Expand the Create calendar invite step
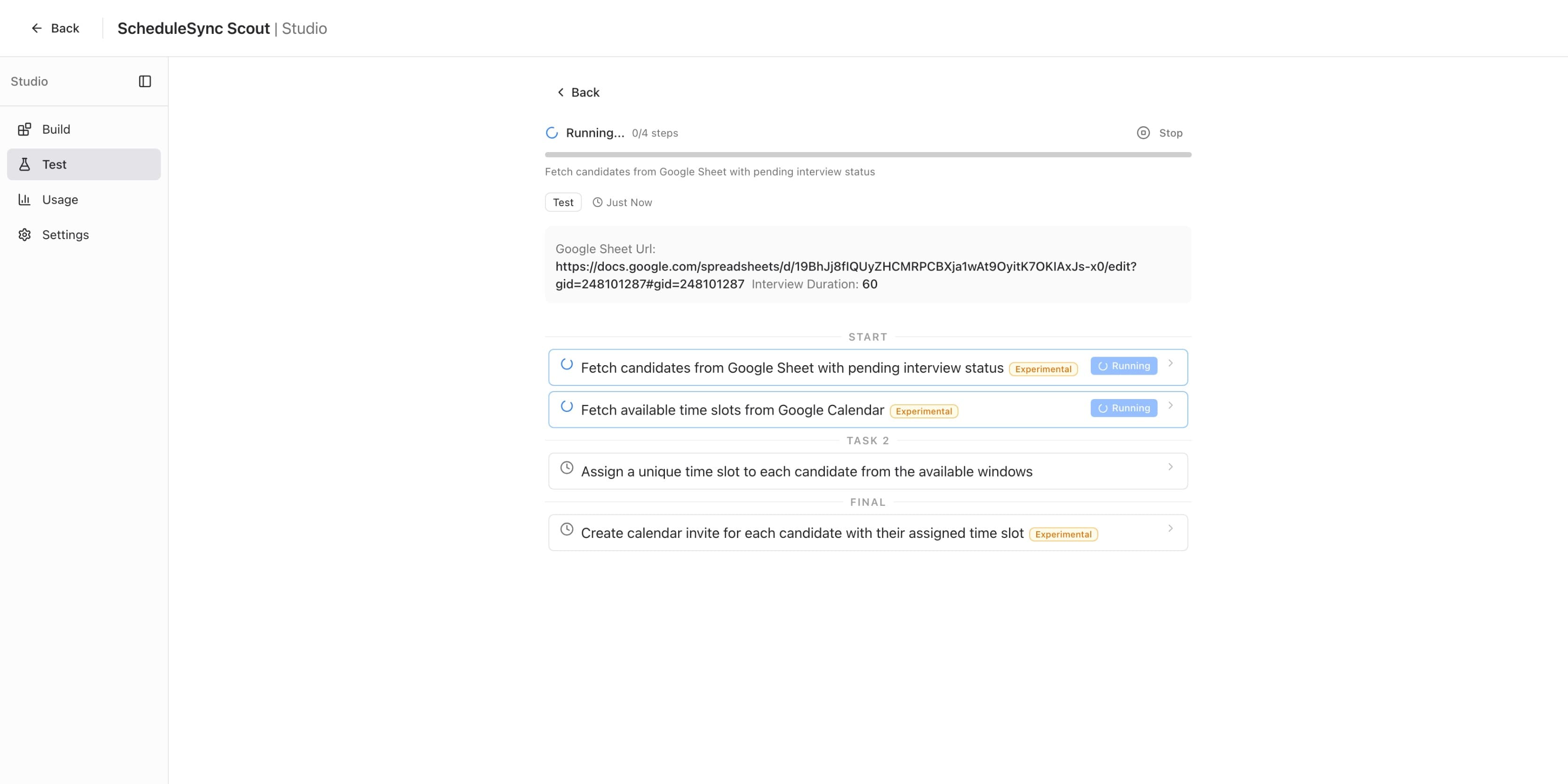 click(1170, 528)
